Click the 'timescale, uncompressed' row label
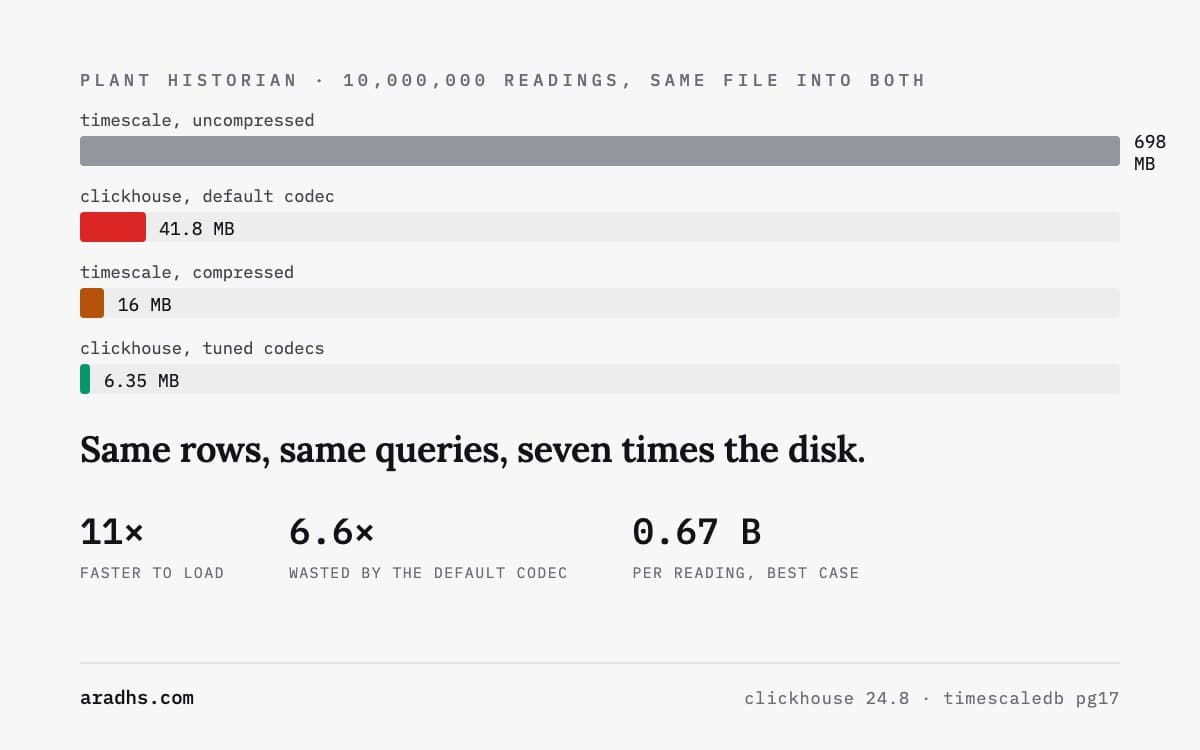This screenshot has width=1200, height=750. (197, 120)
